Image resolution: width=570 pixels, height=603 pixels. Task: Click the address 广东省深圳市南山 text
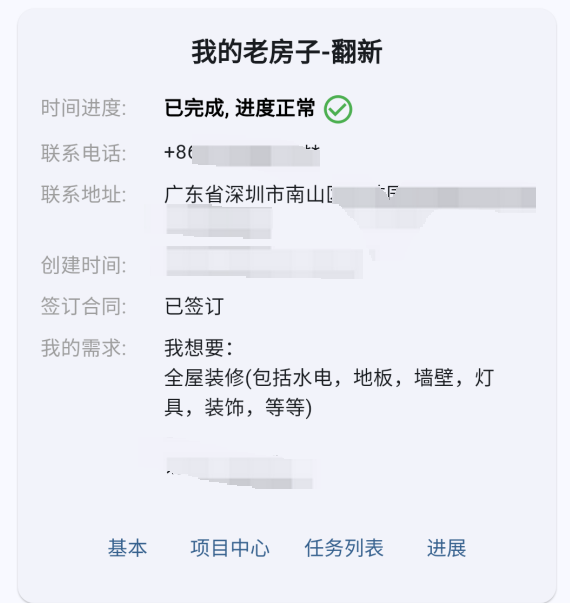248,195
